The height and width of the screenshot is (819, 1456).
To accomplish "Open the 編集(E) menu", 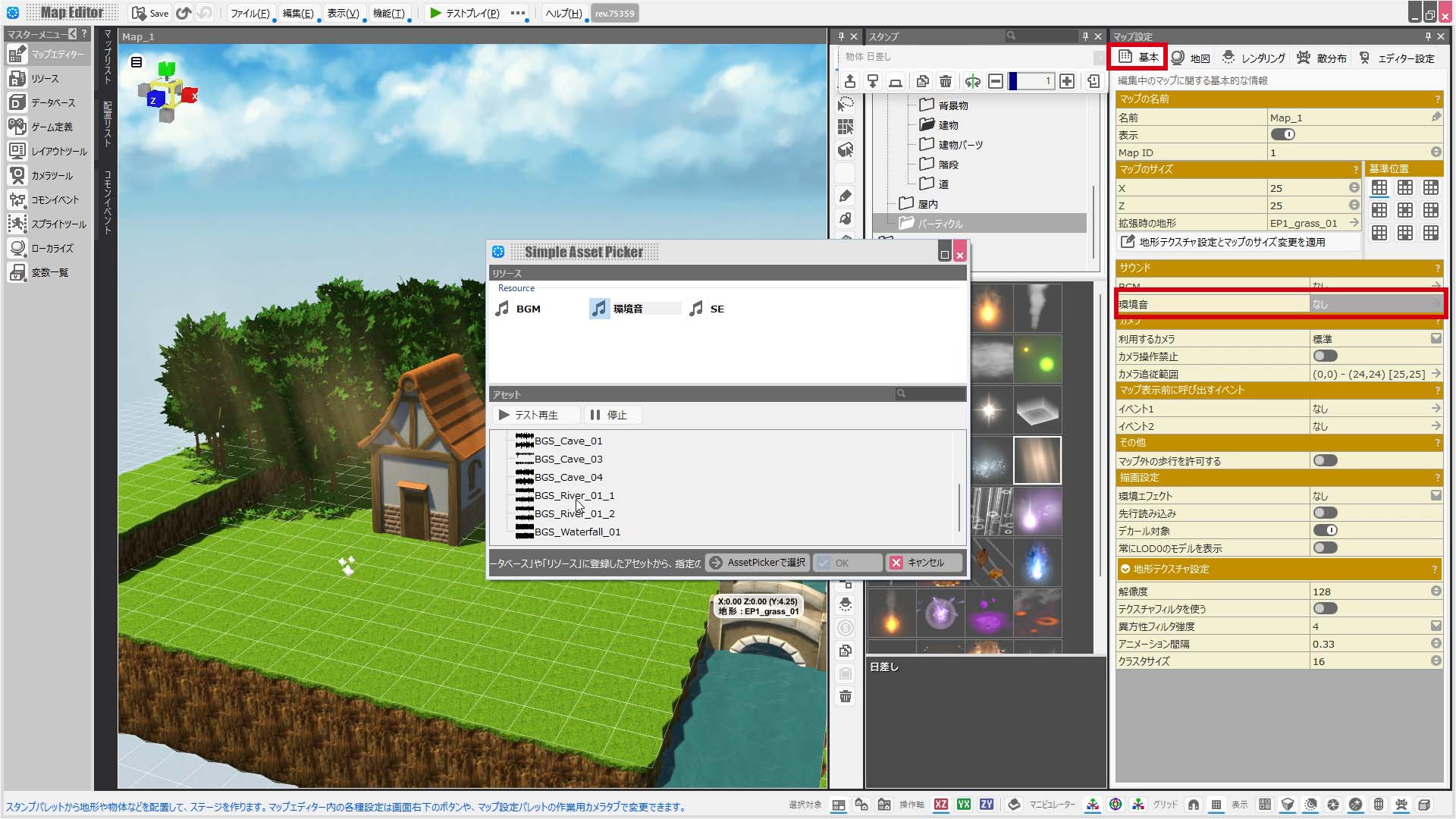I will point(297,13).
